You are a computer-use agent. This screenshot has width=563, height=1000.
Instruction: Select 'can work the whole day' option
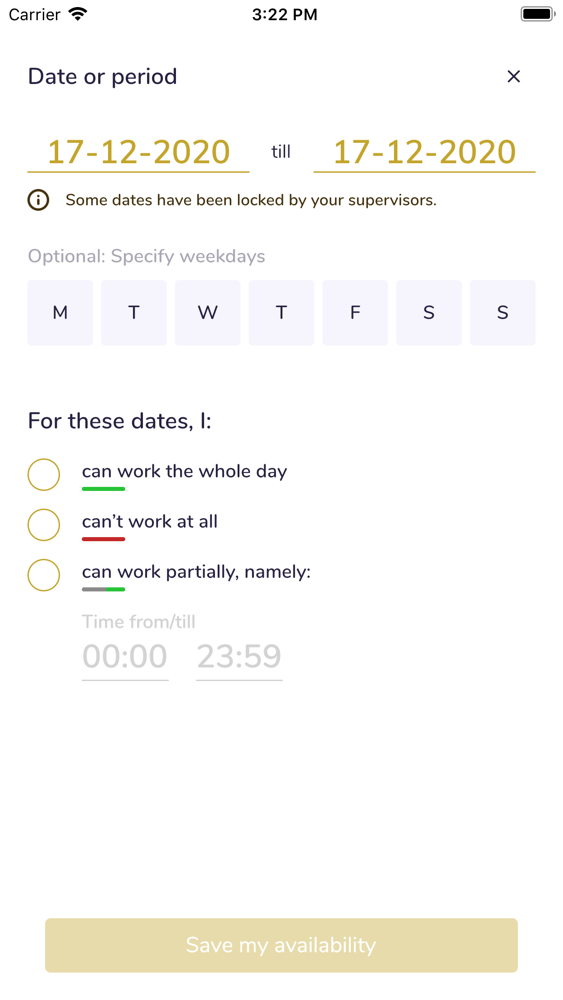coord(43,474)
